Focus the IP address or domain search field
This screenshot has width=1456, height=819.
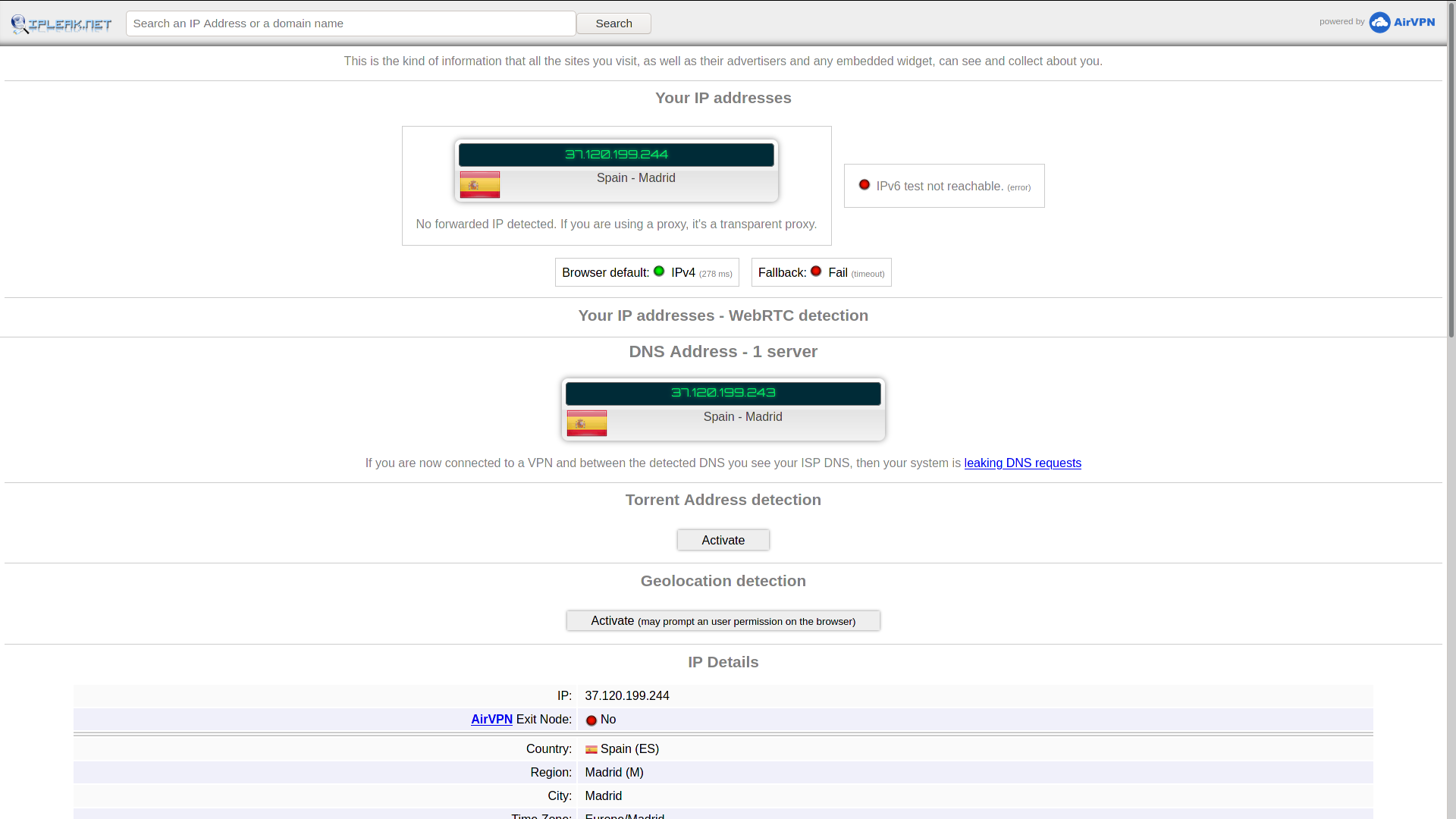[x=350, y=24]
